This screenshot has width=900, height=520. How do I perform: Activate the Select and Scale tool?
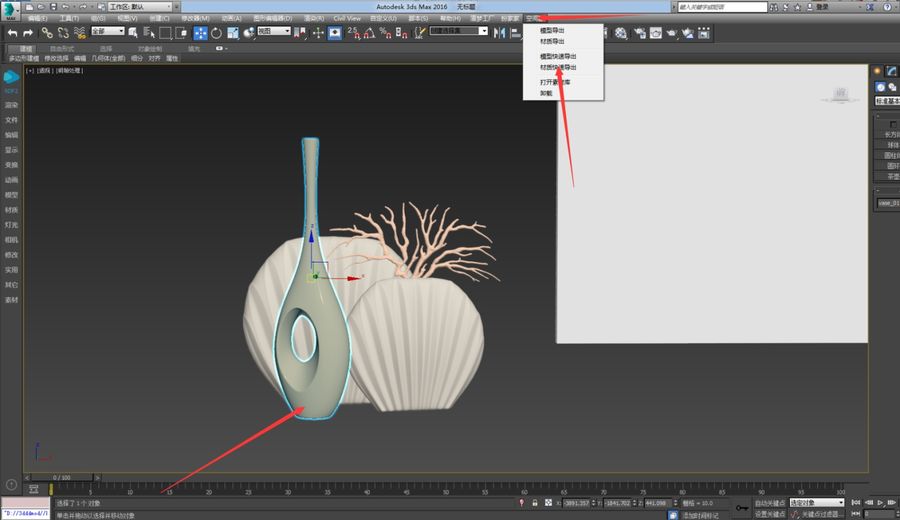(x=232, y=33)
